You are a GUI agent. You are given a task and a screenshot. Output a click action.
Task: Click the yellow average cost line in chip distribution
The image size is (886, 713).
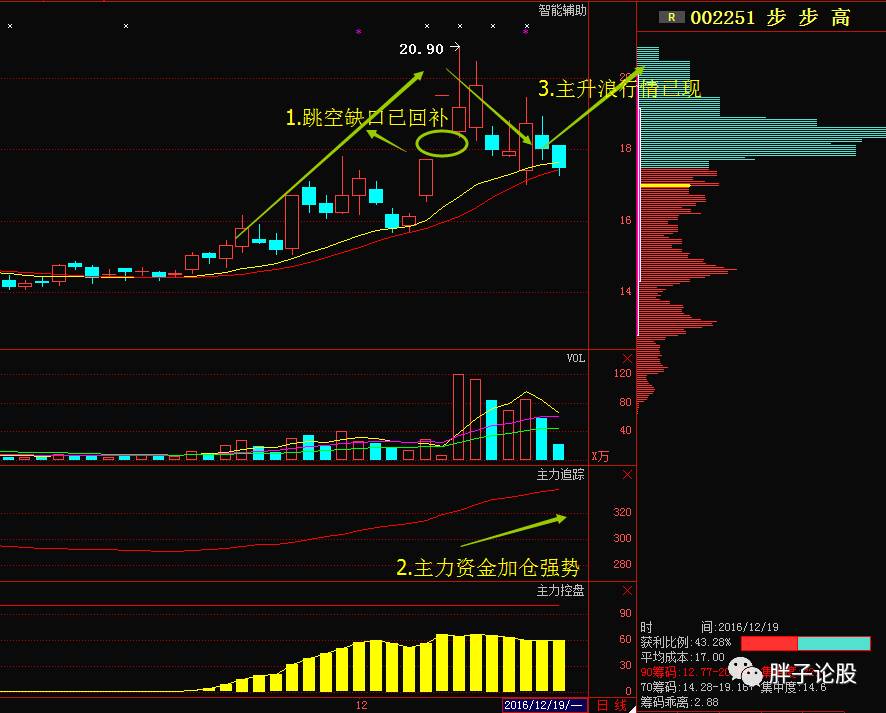(666, 185)
